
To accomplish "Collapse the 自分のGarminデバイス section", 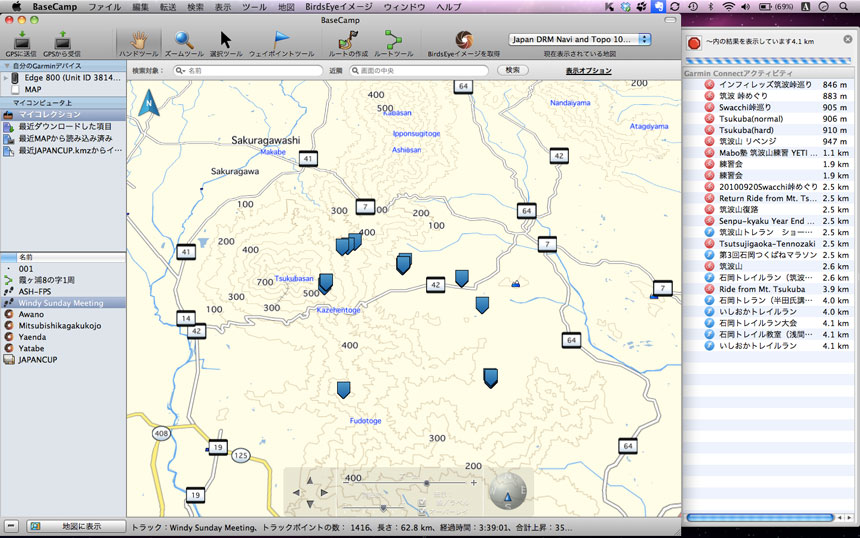I will point(7,66).
